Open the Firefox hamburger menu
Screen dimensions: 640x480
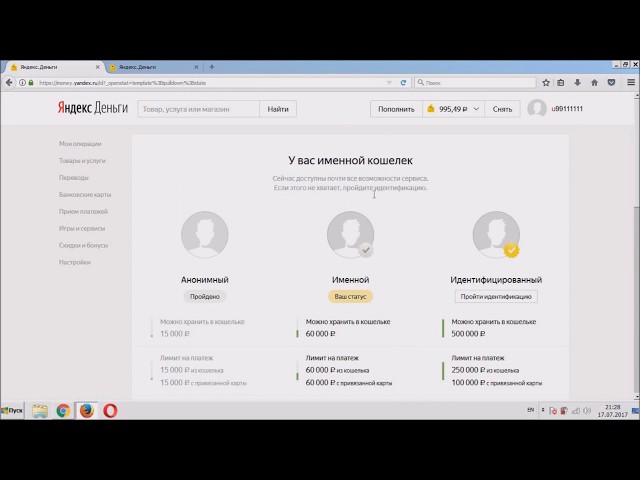[x=631, y=83]
